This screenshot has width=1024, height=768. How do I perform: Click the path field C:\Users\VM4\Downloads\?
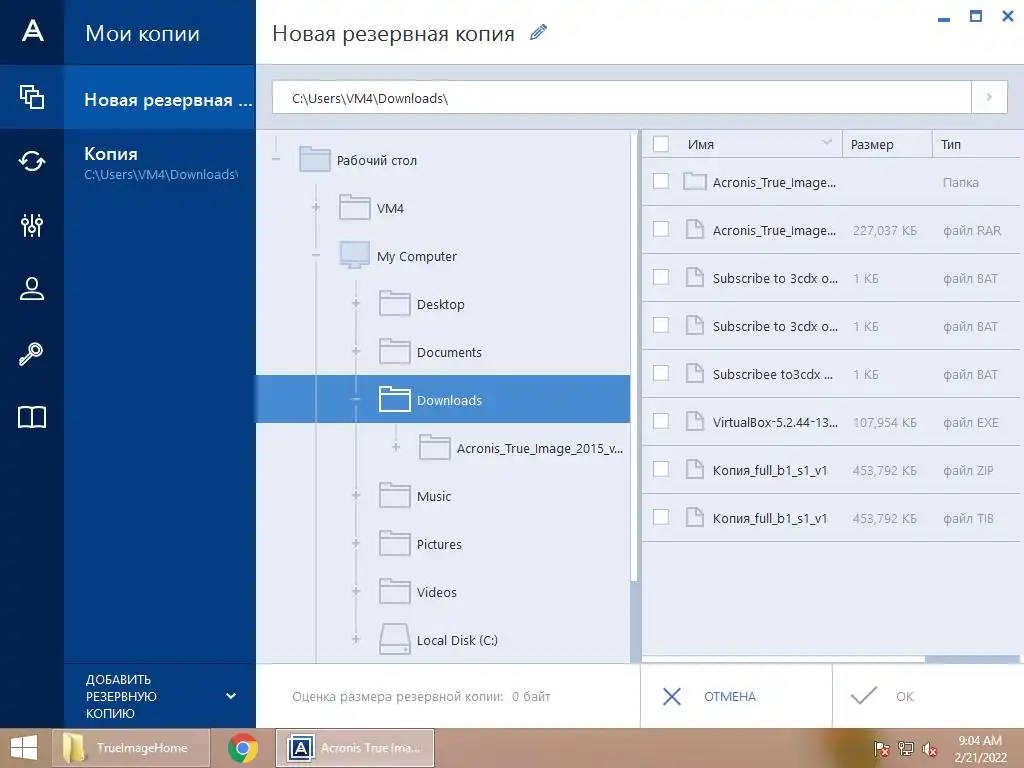[622, 97]
